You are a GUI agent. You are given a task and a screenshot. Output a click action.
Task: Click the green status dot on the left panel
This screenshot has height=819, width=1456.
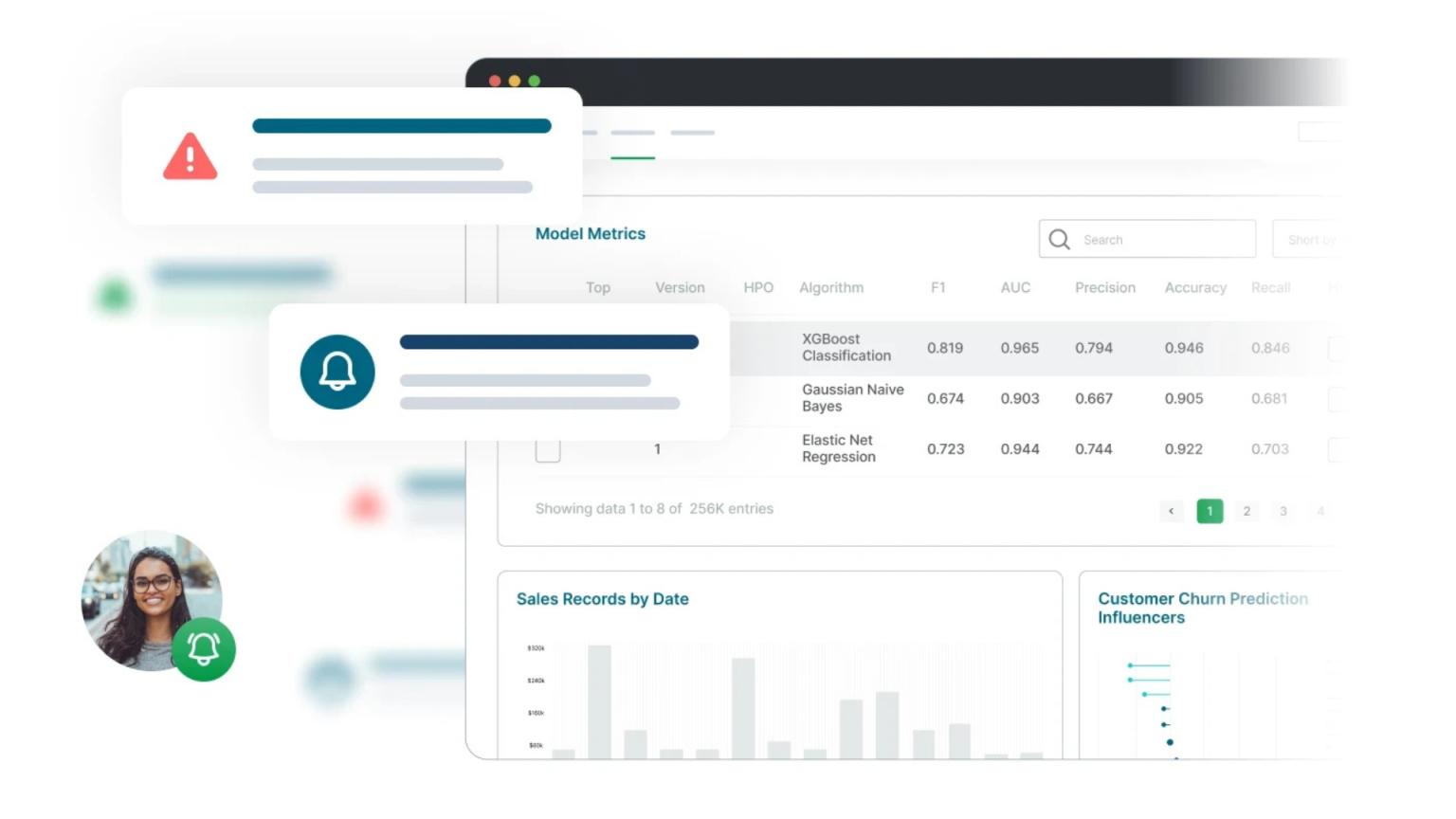[114, 295]
